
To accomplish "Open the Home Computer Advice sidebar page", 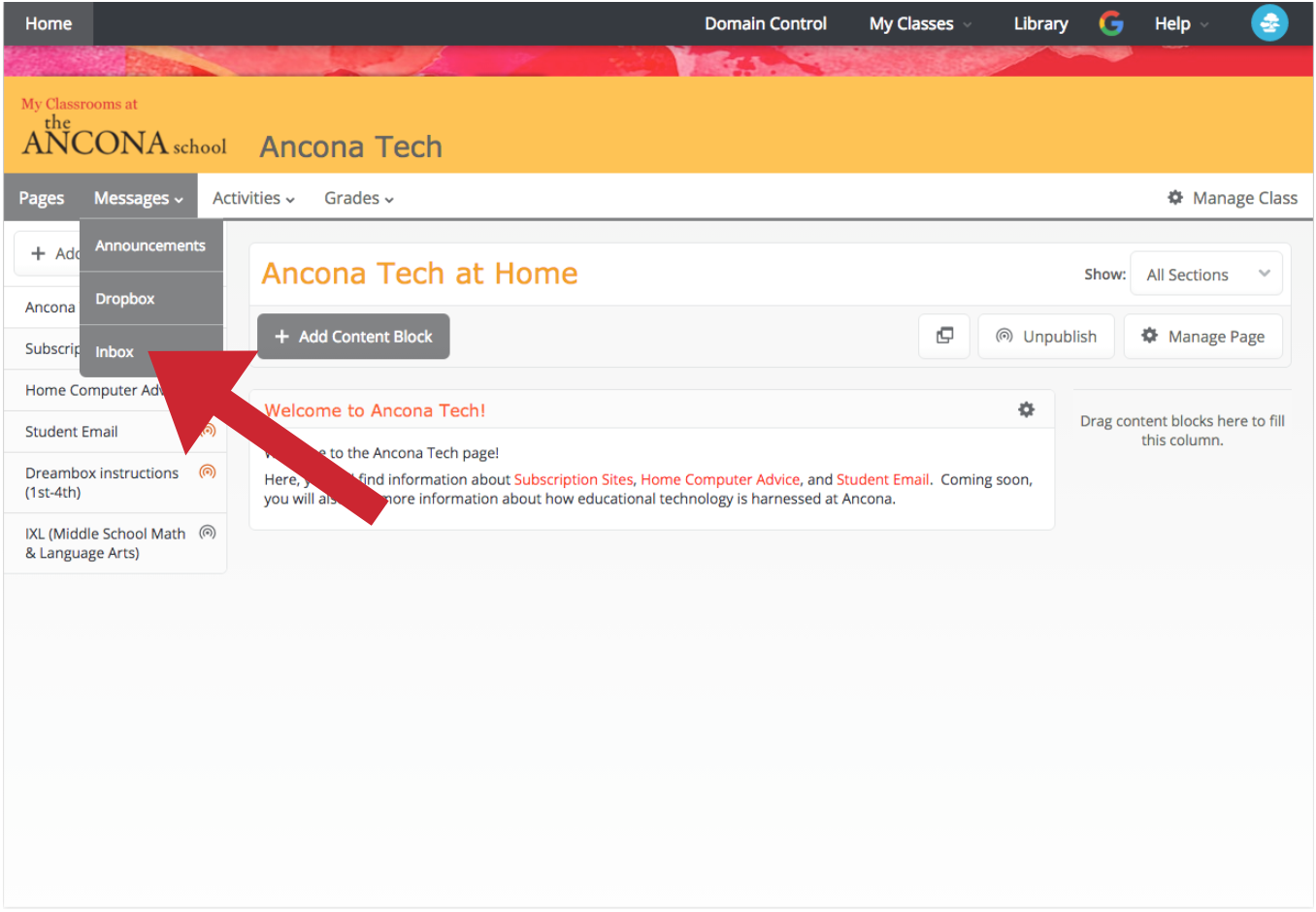I will tap(94, 390).
